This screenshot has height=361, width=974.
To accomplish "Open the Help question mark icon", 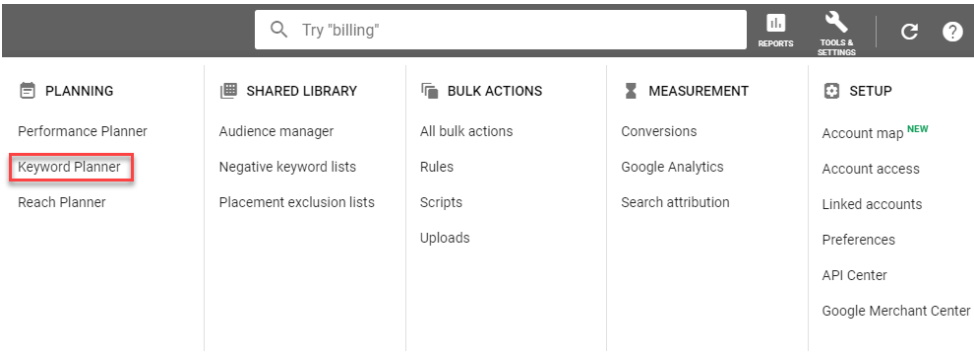I will point(952,31).
